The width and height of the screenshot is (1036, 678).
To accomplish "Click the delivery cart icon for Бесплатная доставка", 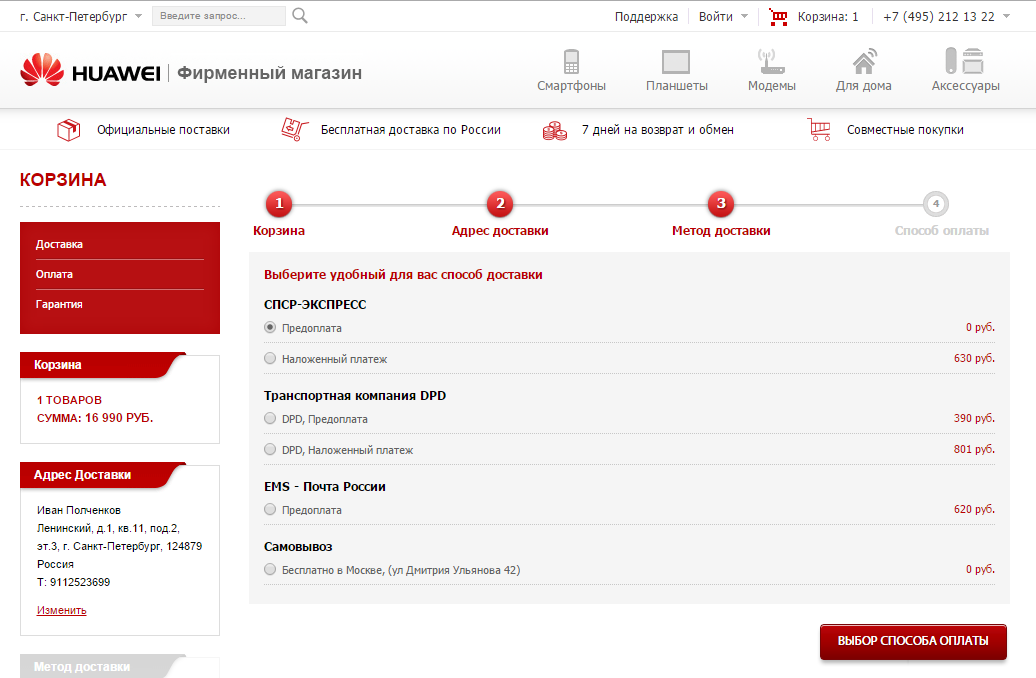I will pyautogui.click(x=294, y=129).
